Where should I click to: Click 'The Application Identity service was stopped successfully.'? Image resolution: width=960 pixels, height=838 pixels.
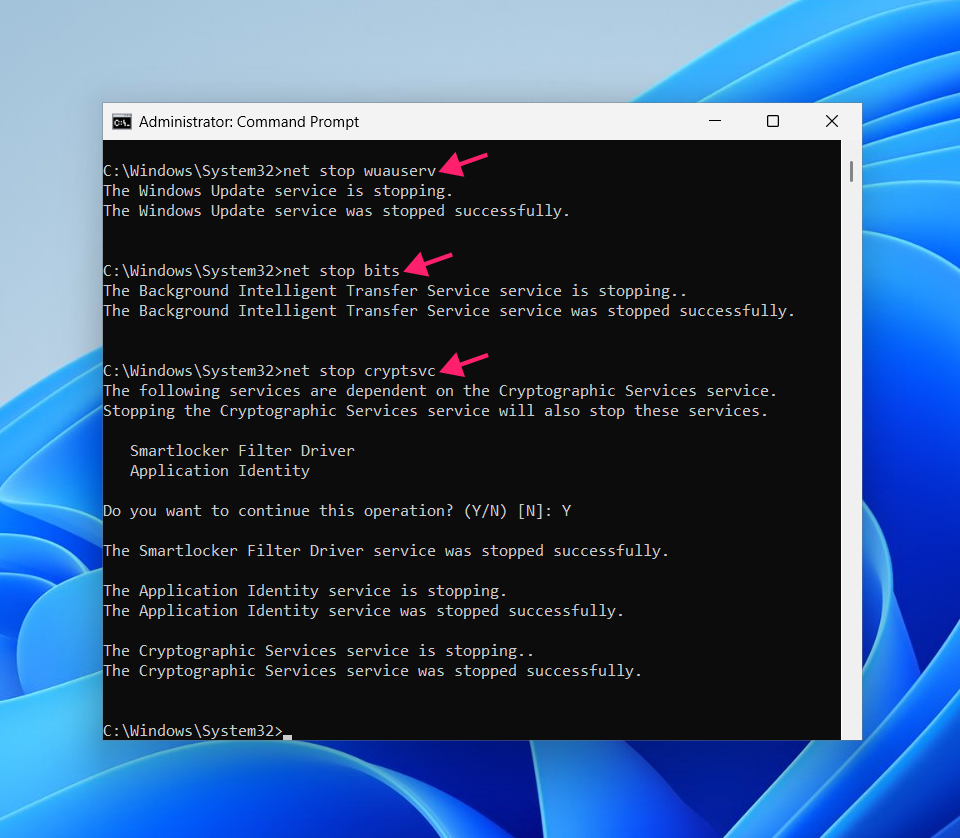click(363, 611)
